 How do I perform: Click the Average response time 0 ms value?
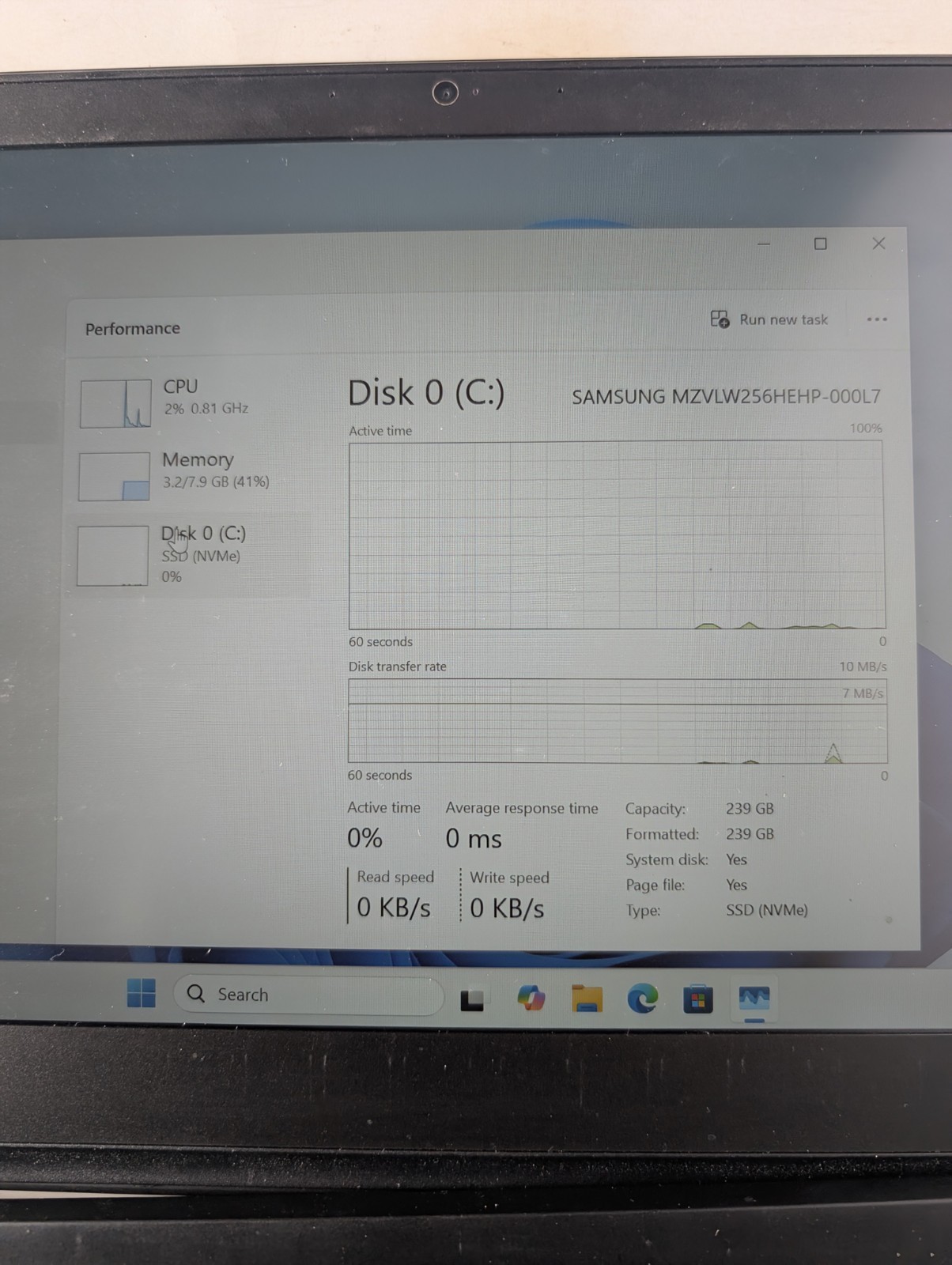(474, 839)
